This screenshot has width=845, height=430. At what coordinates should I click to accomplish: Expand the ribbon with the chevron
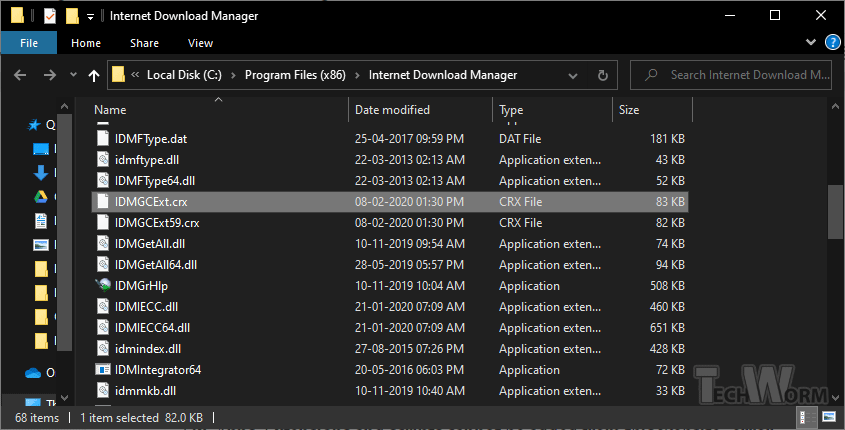[811, 42]
